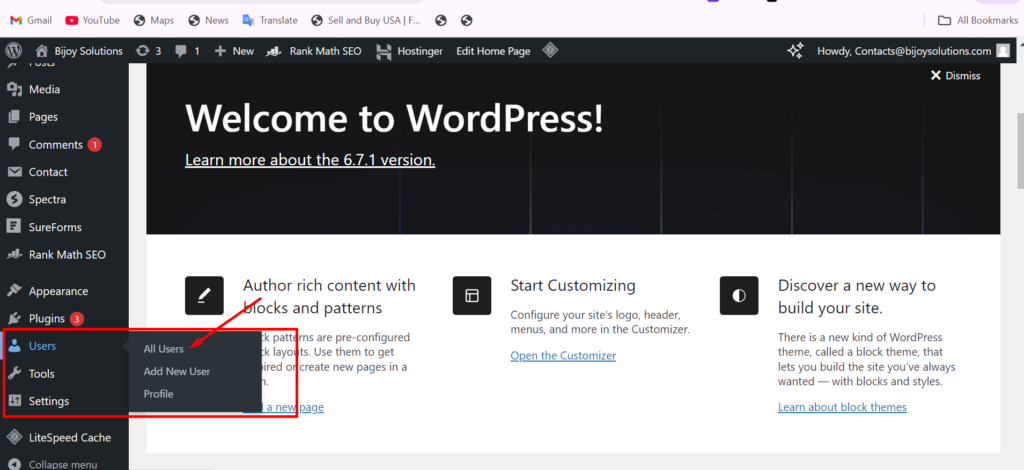Select Add New User in submenu
The height and width of the screenshot is (470, 1024).
tap(177, 371)
